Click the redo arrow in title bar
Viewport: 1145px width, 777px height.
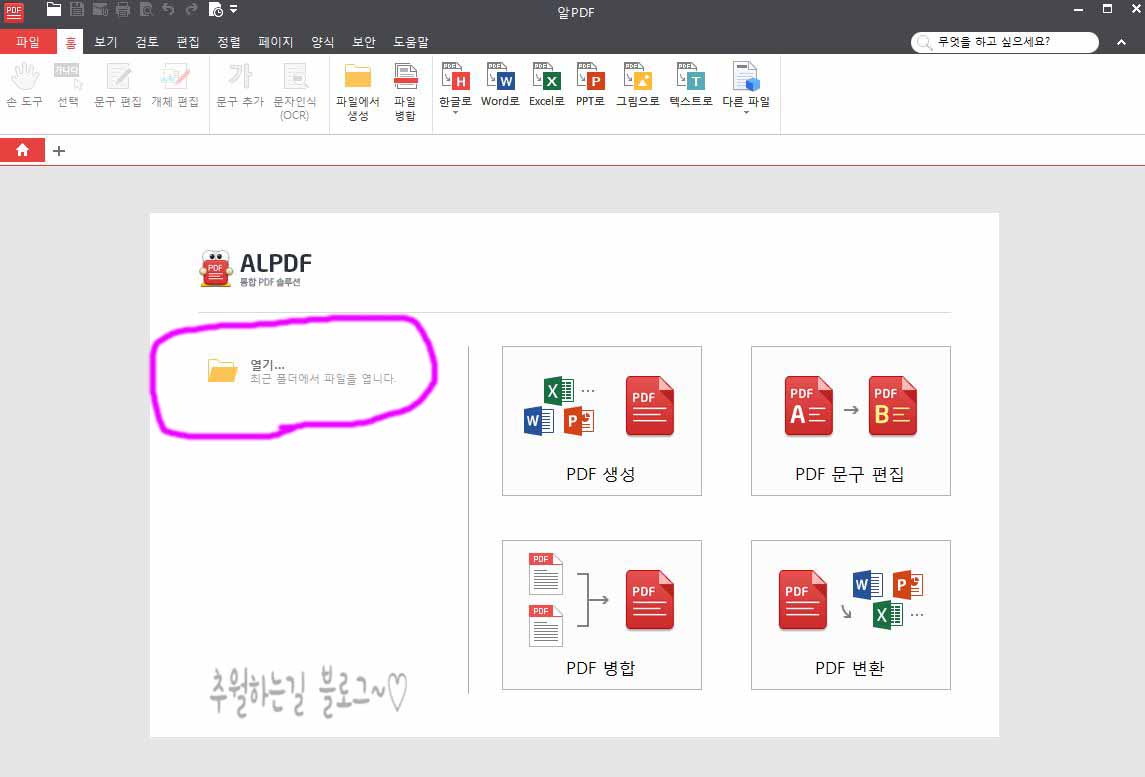pyautogui.click(x=191, y=9)
